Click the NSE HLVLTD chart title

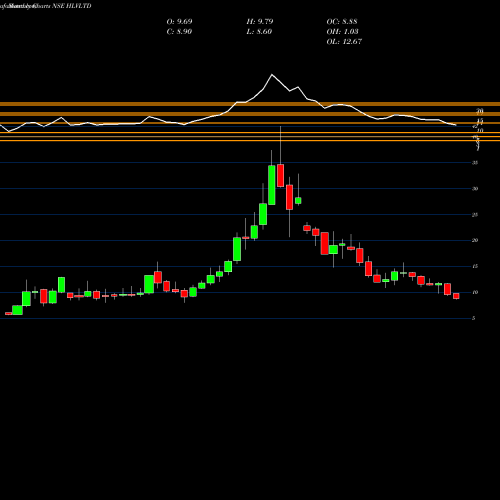[72, 6]
